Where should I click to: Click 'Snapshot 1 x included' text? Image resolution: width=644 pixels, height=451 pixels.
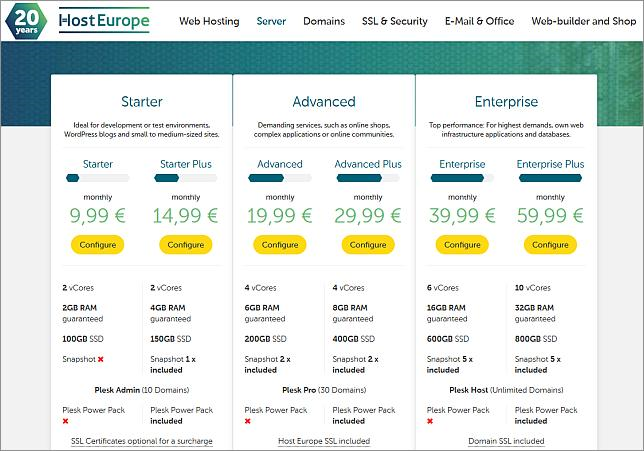(x=173, y=364)
